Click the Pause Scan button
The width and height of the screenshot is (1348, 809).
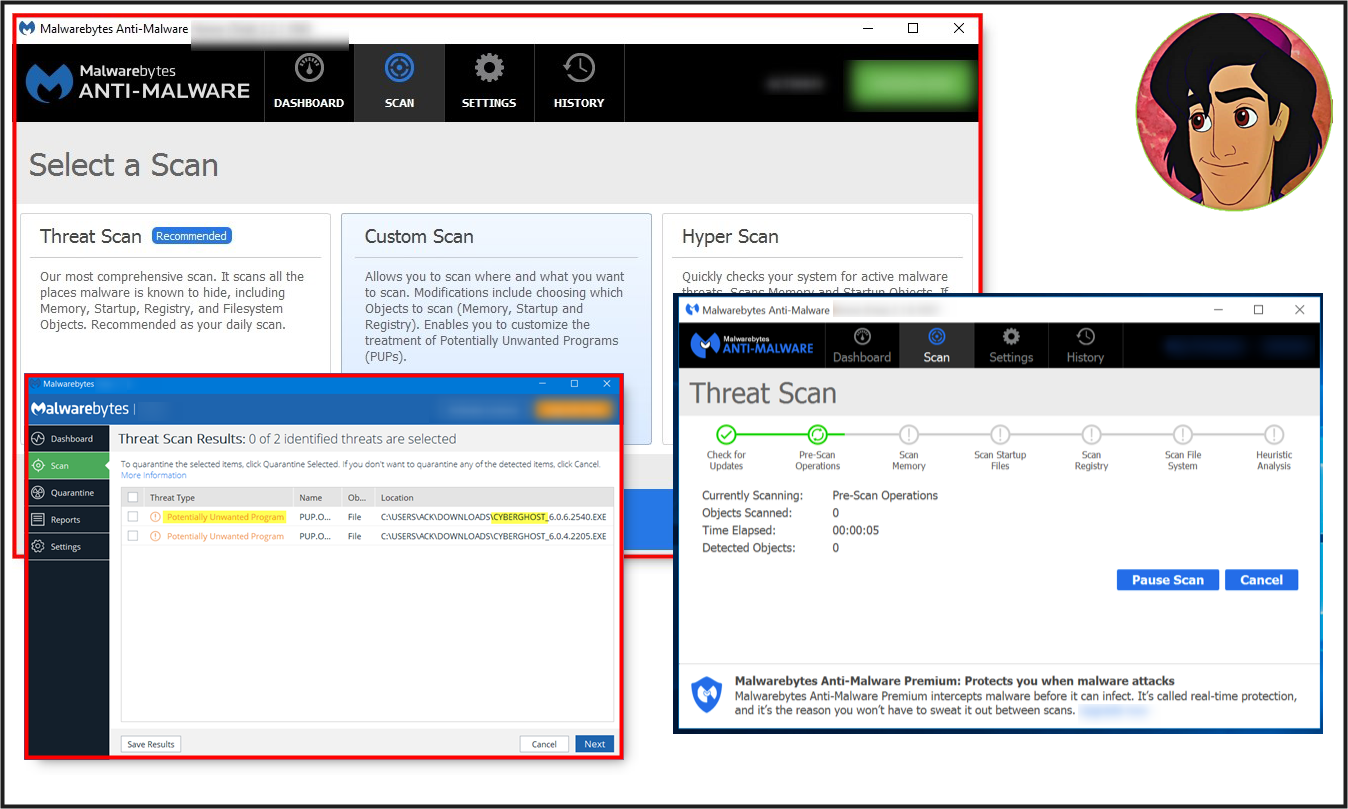point(1167,580)
